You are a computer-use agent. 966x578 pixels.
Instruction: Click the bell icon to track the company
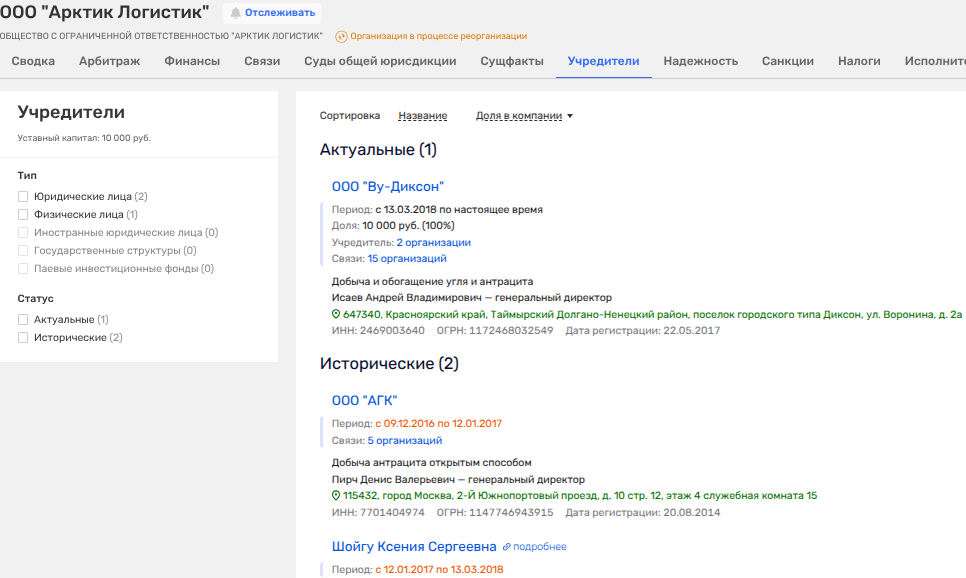(x=236, y=13)
